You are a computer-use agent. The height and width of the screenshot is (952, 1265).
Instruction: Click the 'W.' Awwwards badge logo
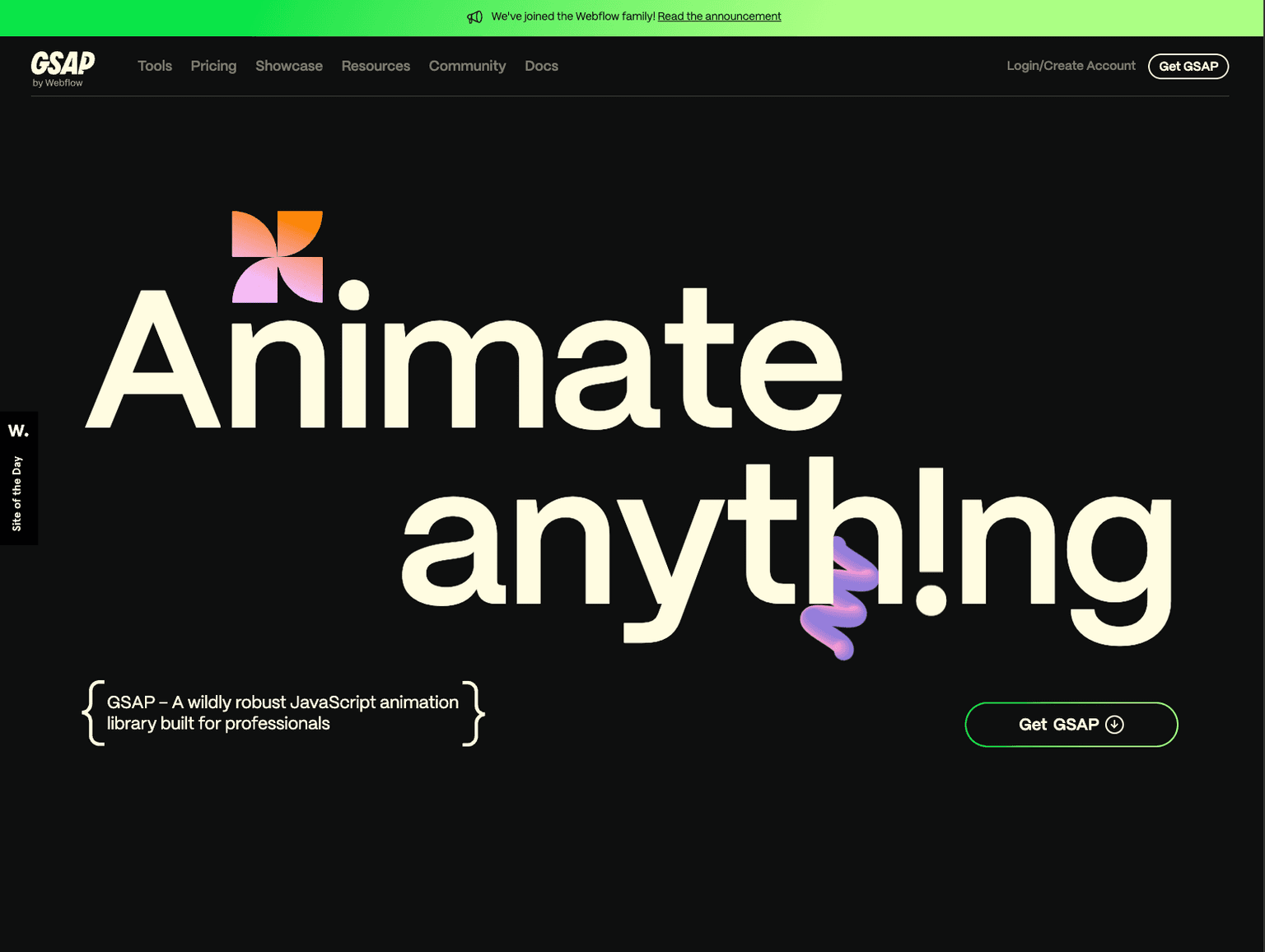coord(18,431)
